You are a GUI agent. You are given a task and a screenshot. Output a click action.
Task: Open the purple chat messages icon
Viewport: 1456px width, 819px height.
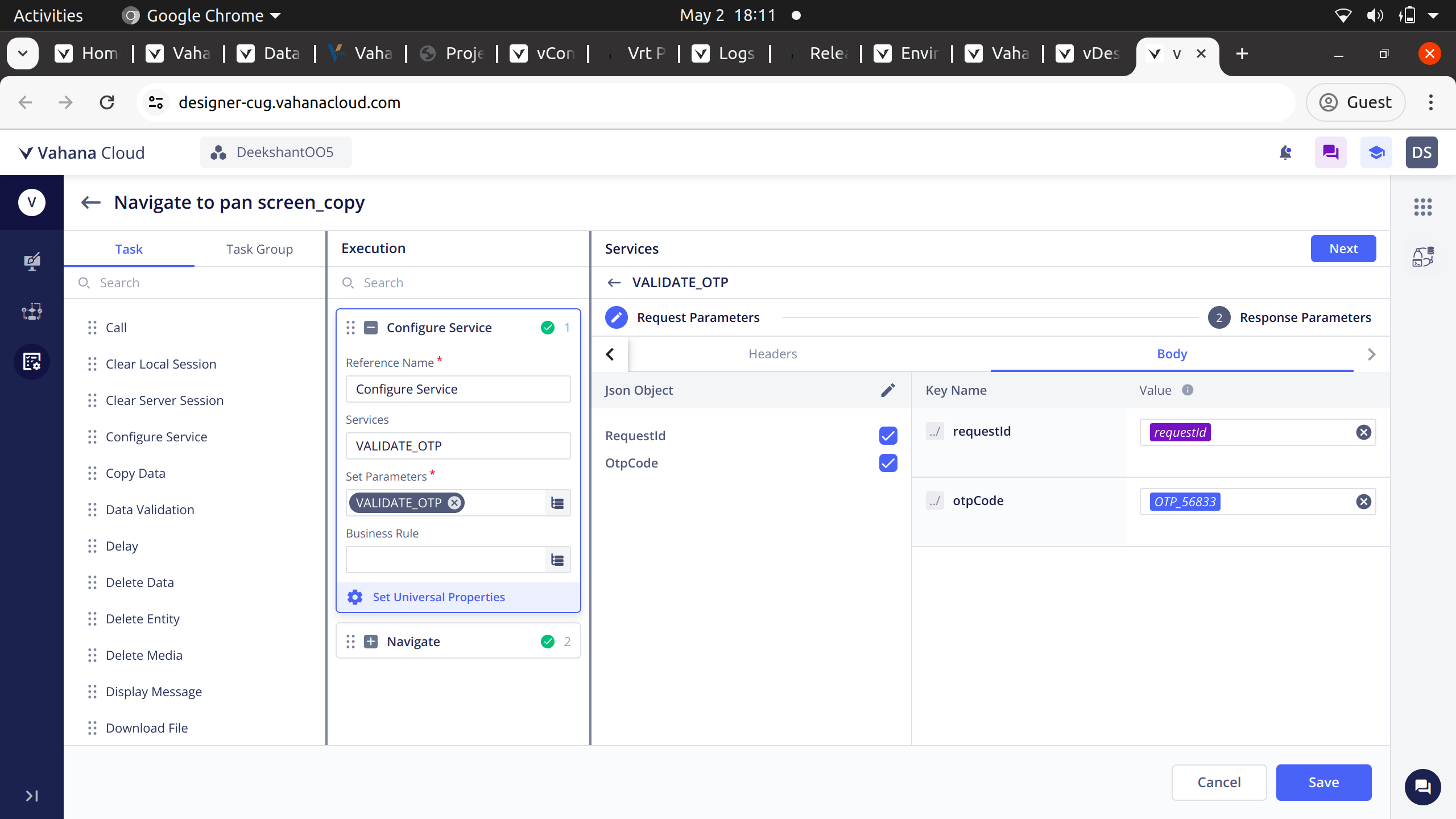coord(1330,152)
